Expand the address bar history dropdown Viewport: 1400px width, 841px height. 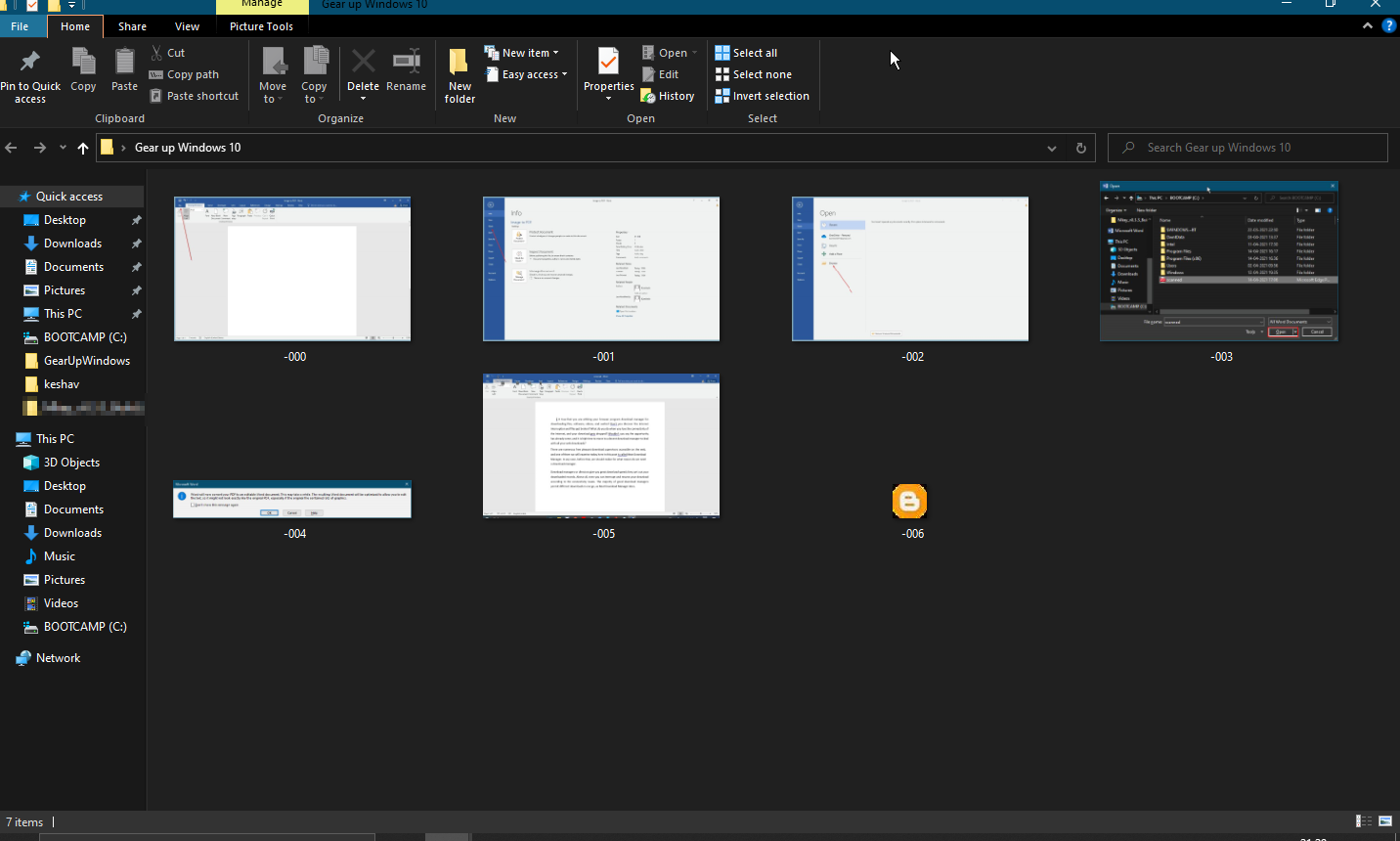pos(1052,148)
